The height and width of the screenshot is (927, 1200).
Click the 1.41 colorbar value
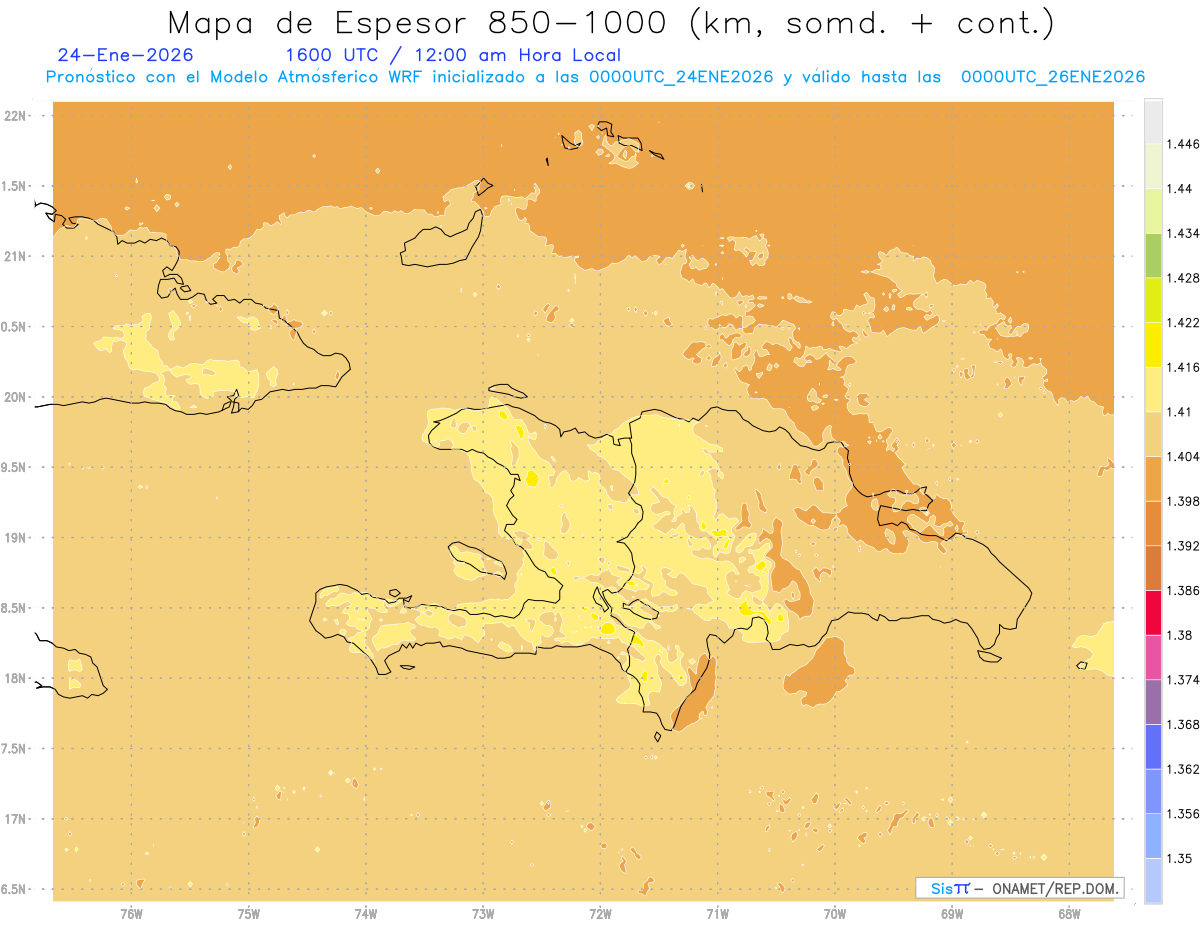pyautogui.click(x=1179, y=411)
